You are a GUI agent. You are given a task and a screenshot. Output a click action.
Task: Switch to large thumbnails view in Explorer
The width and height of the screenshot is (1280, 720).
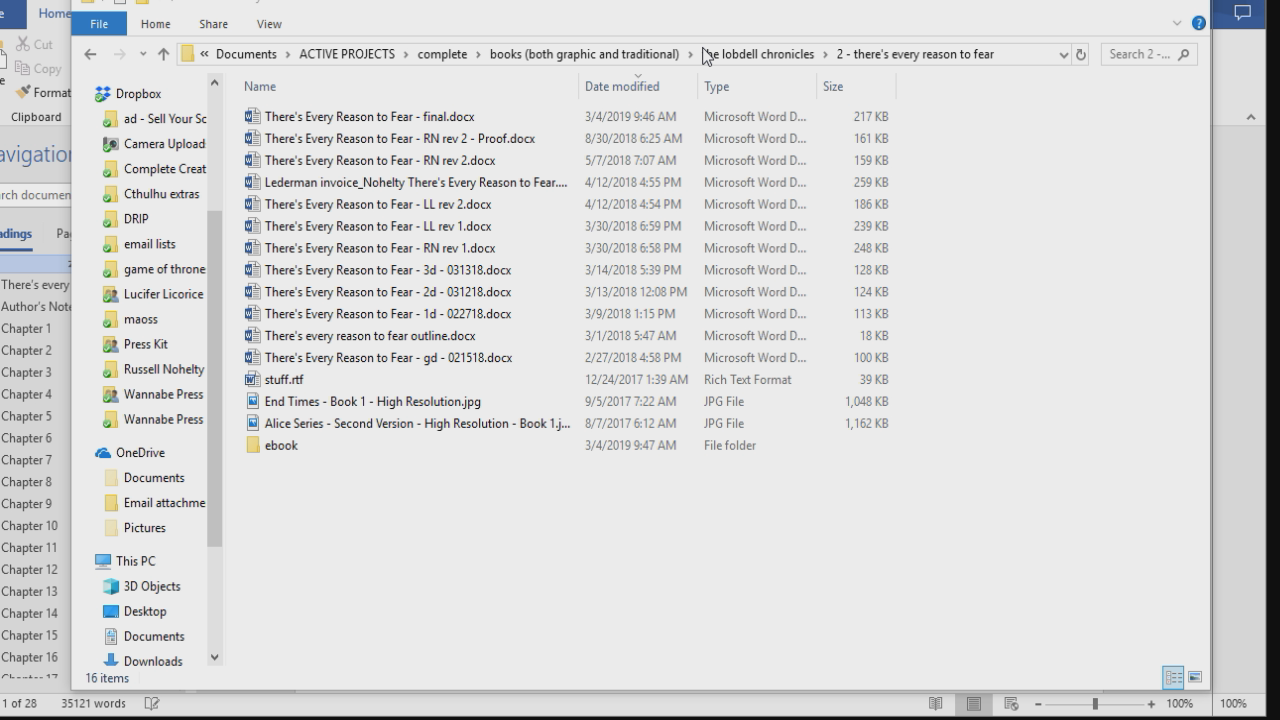coord(1194,677)
